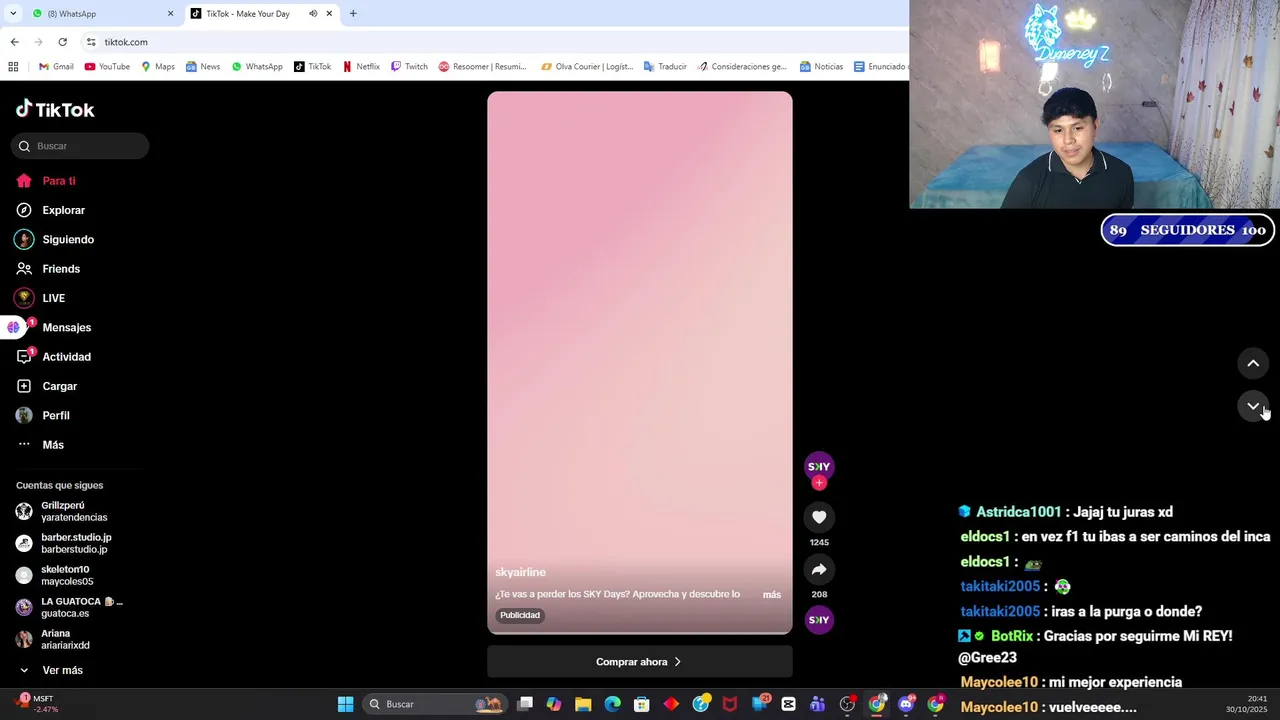Follow the SKY account plus button
Viewport: 1280px width, 720px height.
click(x=819, y=483)
